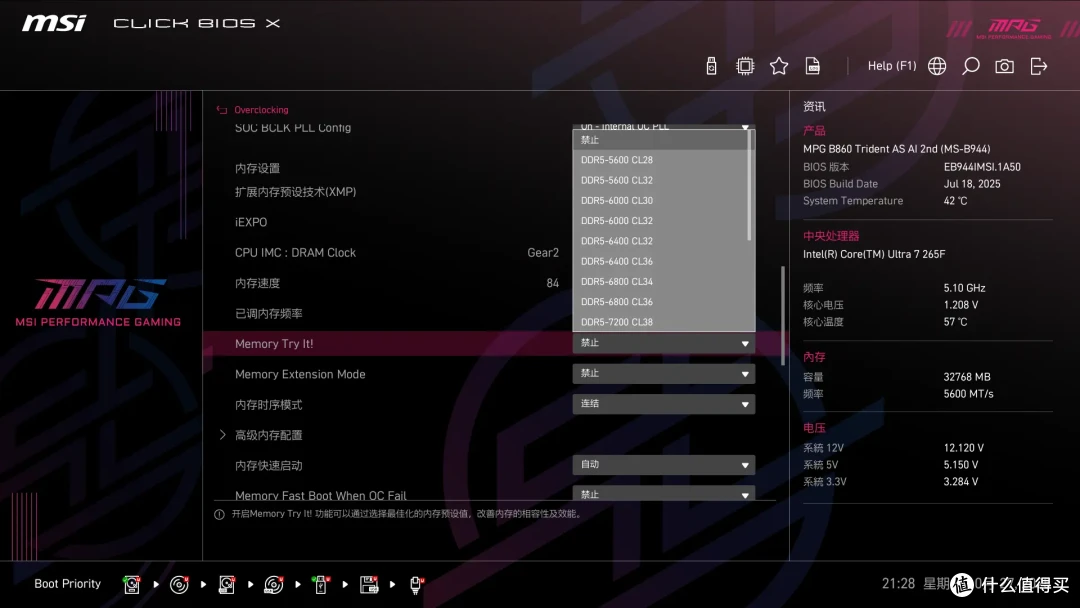Select the first hard disk boot device icon

click(132, 585)
